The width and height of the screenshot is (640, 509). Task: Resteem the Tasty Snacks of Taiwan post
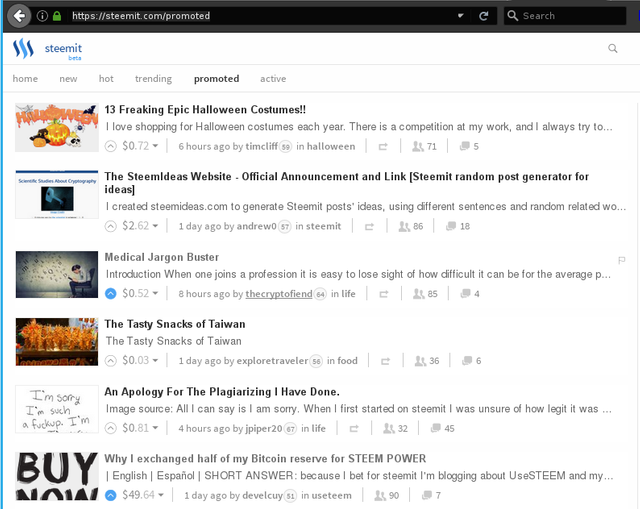tap(385, 361)
